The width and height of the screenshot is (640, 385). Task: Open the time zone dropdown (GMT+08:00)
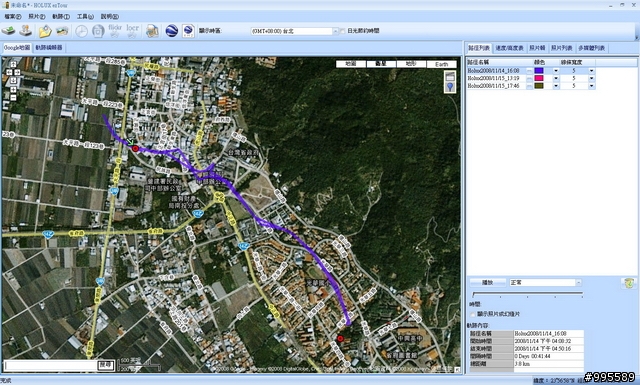tap(336, 31)
